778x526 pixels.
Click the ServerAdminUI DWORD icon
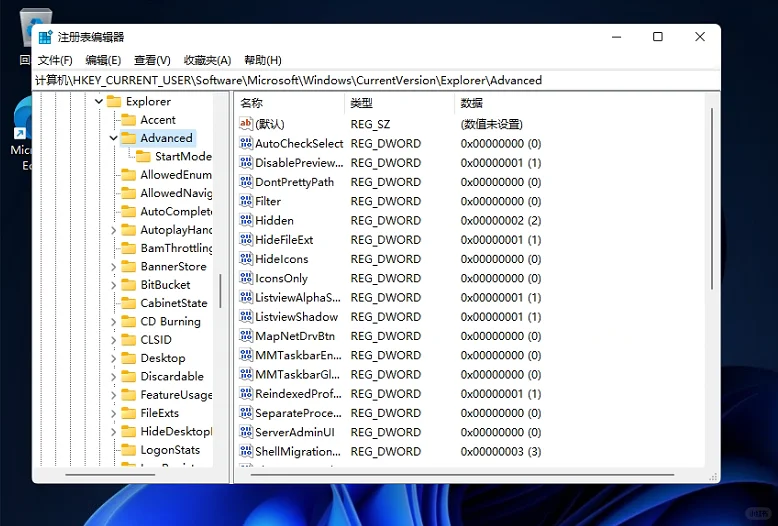(x=246, y=432)
